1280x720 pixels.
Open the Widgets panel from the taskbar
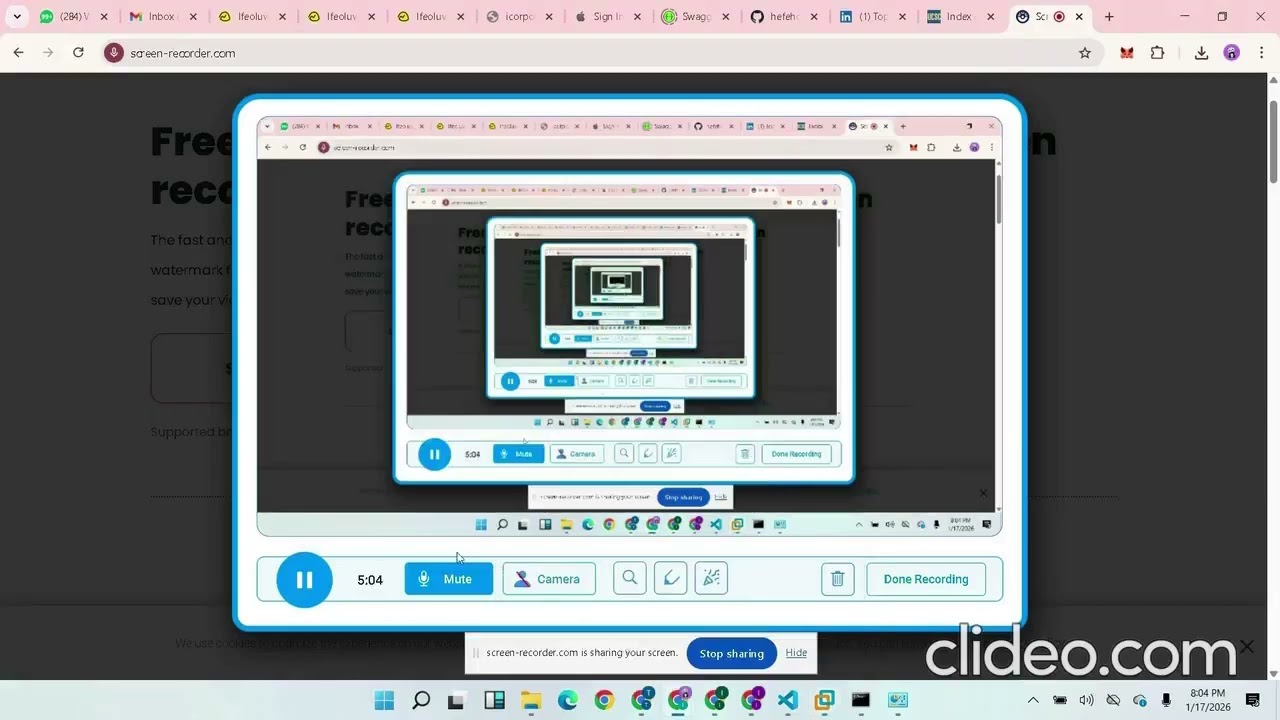(x=494, y=700)
